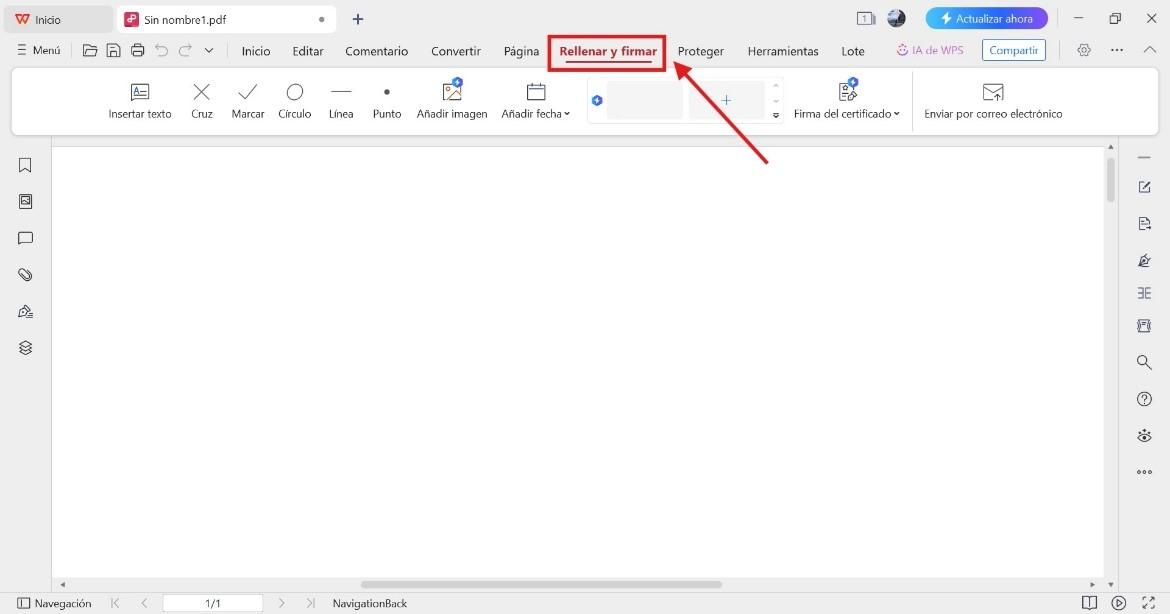Toggle the Marcar checkmark tool
Screen dimensions: 1170x614
coord(247,99)
